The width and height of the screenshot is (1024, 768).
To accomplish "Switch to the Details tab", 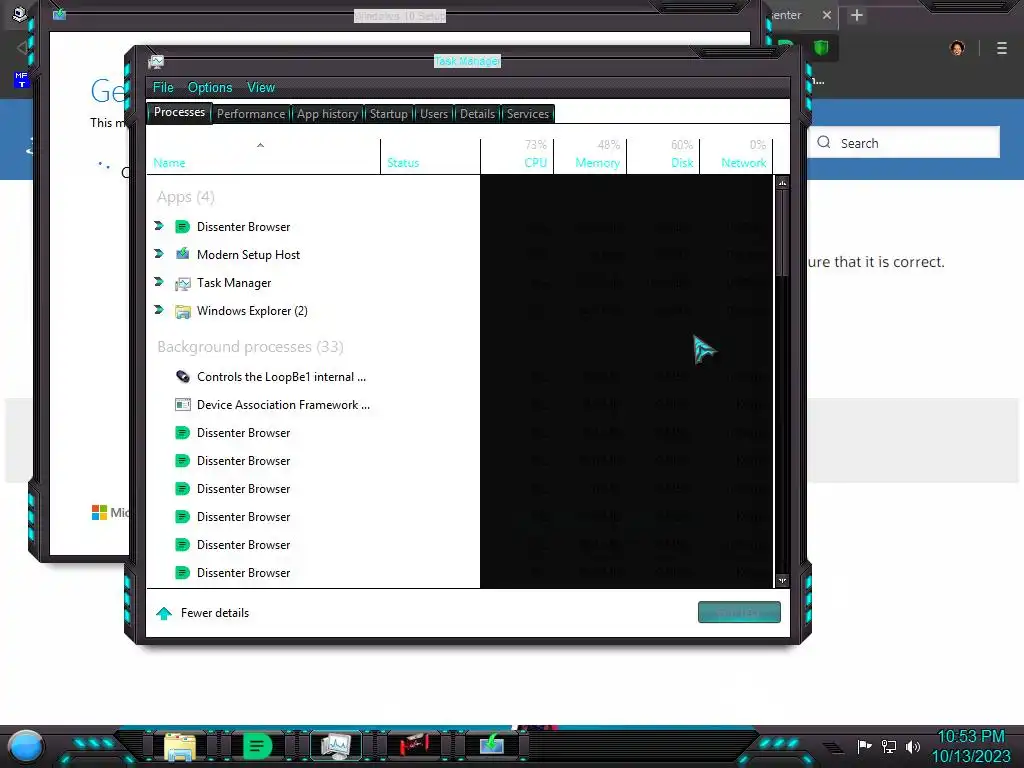I will tap(477, 114).
